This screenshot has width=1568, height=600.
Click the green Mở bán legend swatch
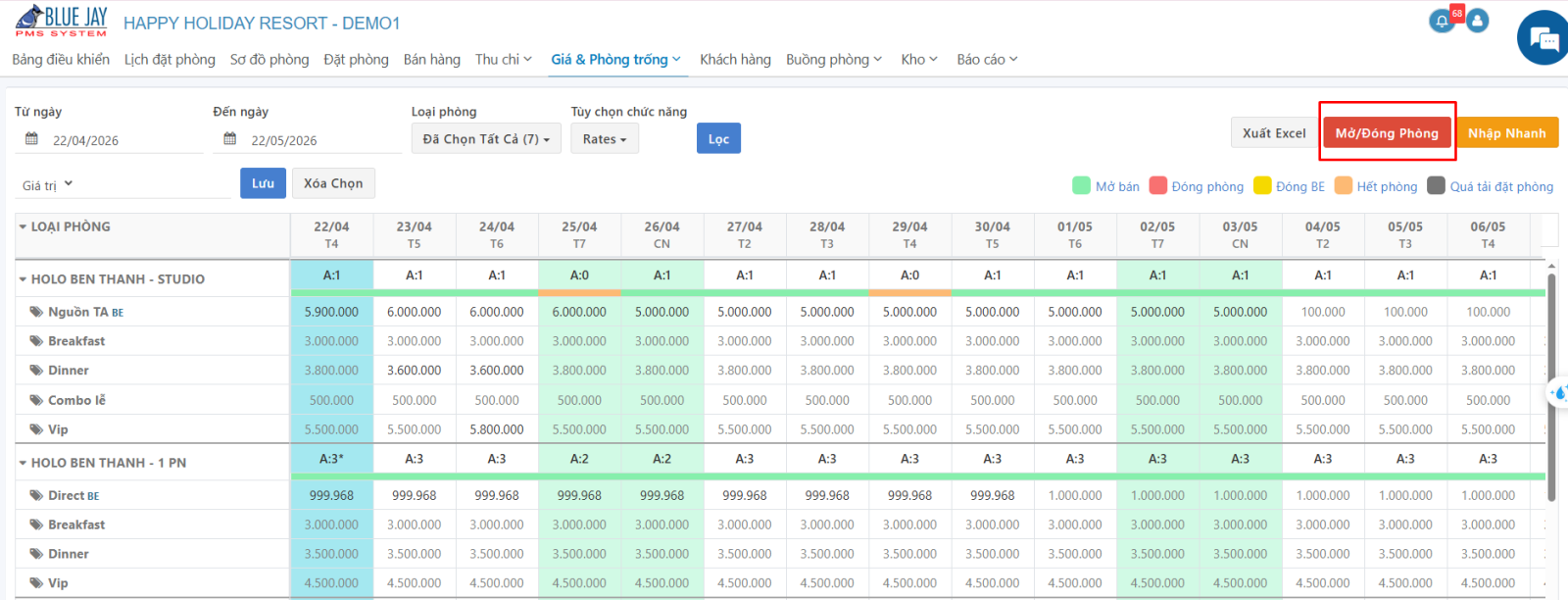1082,185
